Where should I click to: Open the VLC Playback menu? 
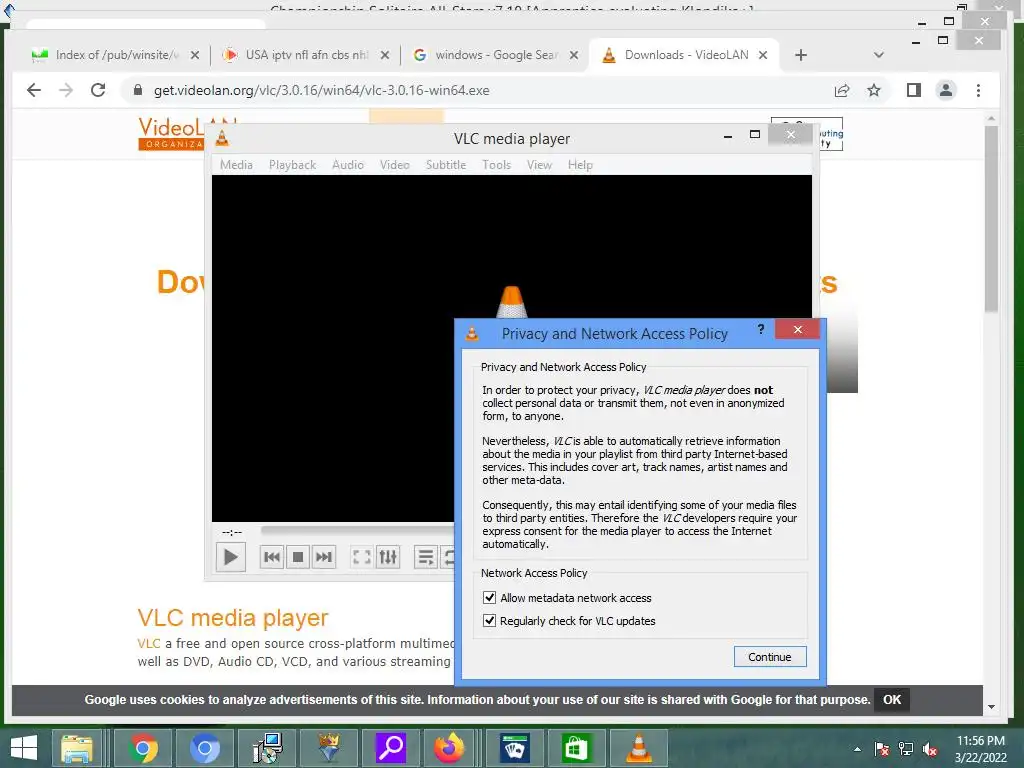[x=293, y=165]
